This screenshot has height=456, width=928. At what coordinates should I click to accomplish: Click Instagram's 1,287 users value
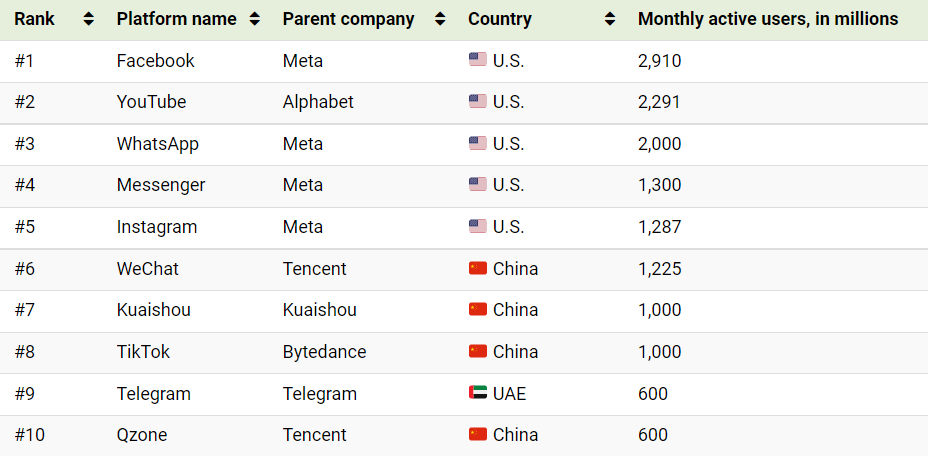[659, 227]
